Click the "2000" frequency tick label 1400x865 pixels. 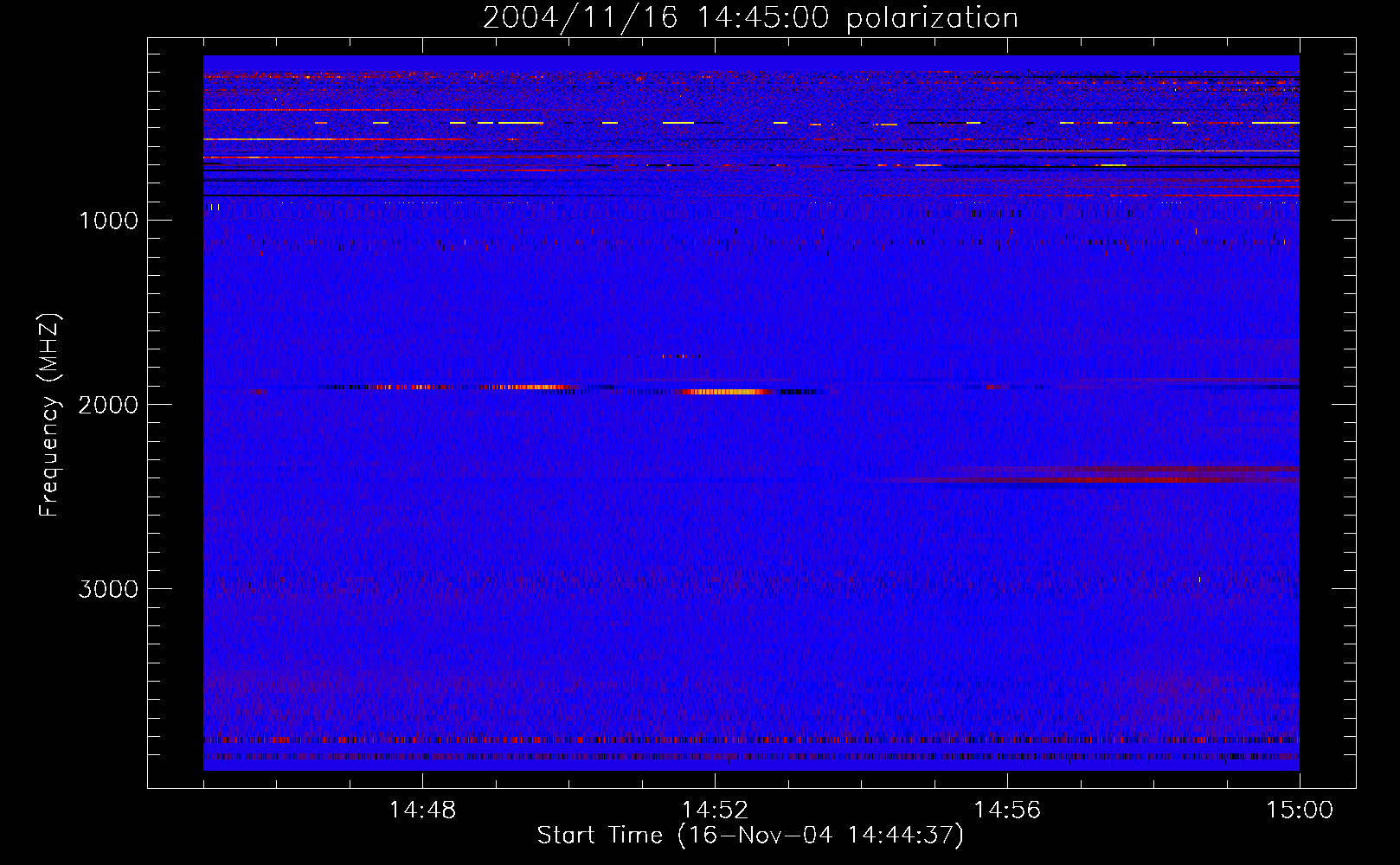coord(108,405)
